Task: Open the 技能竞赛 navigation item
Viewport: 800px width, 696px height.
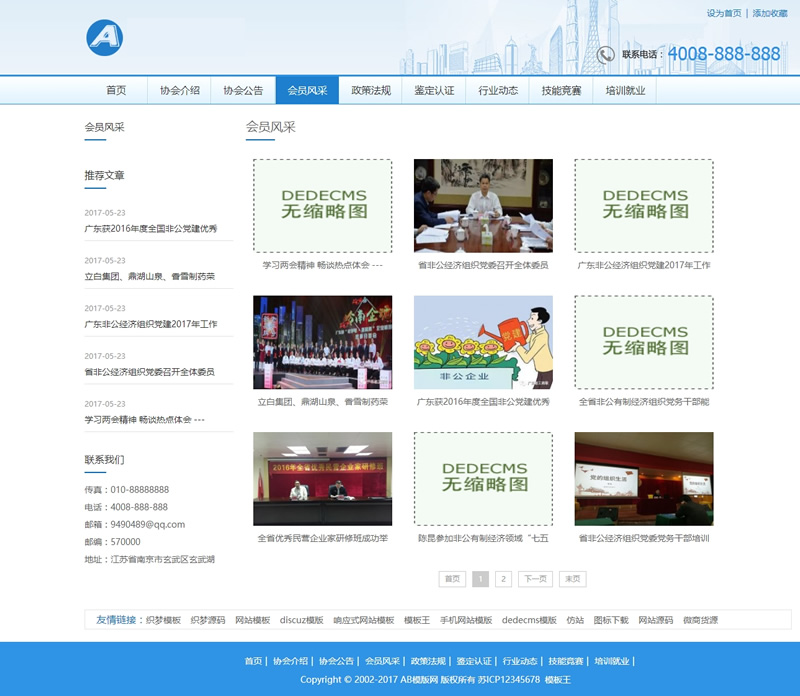Action: pyautogui.click(x=561, y=90)
